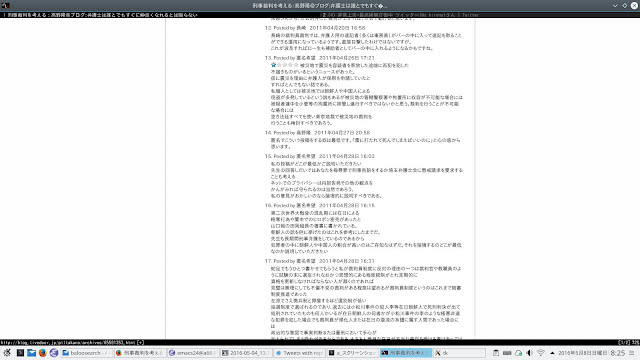Switch to the 2016-05-04 image taskbar window
640x360 pixels.
coord(246,353)
